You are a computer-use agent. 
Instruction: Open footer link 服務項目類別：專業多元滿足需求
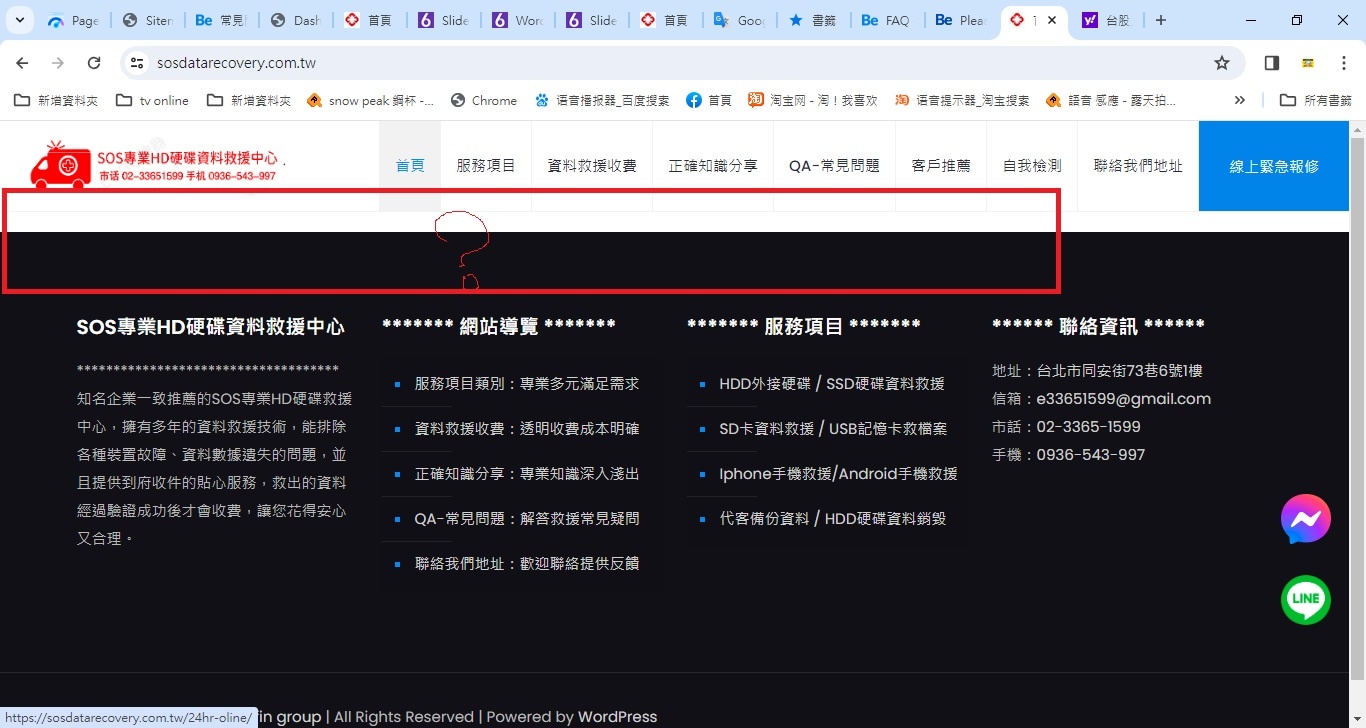(527, 384)
